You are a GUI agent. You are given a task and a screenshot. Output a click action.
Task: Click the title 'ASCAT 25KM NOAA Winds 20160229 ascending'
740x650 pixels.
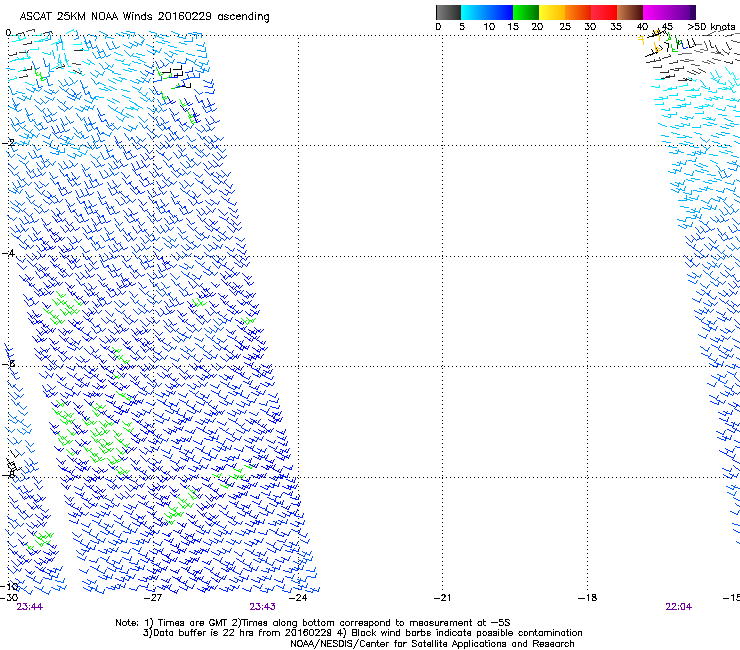[x=144, y=17]
